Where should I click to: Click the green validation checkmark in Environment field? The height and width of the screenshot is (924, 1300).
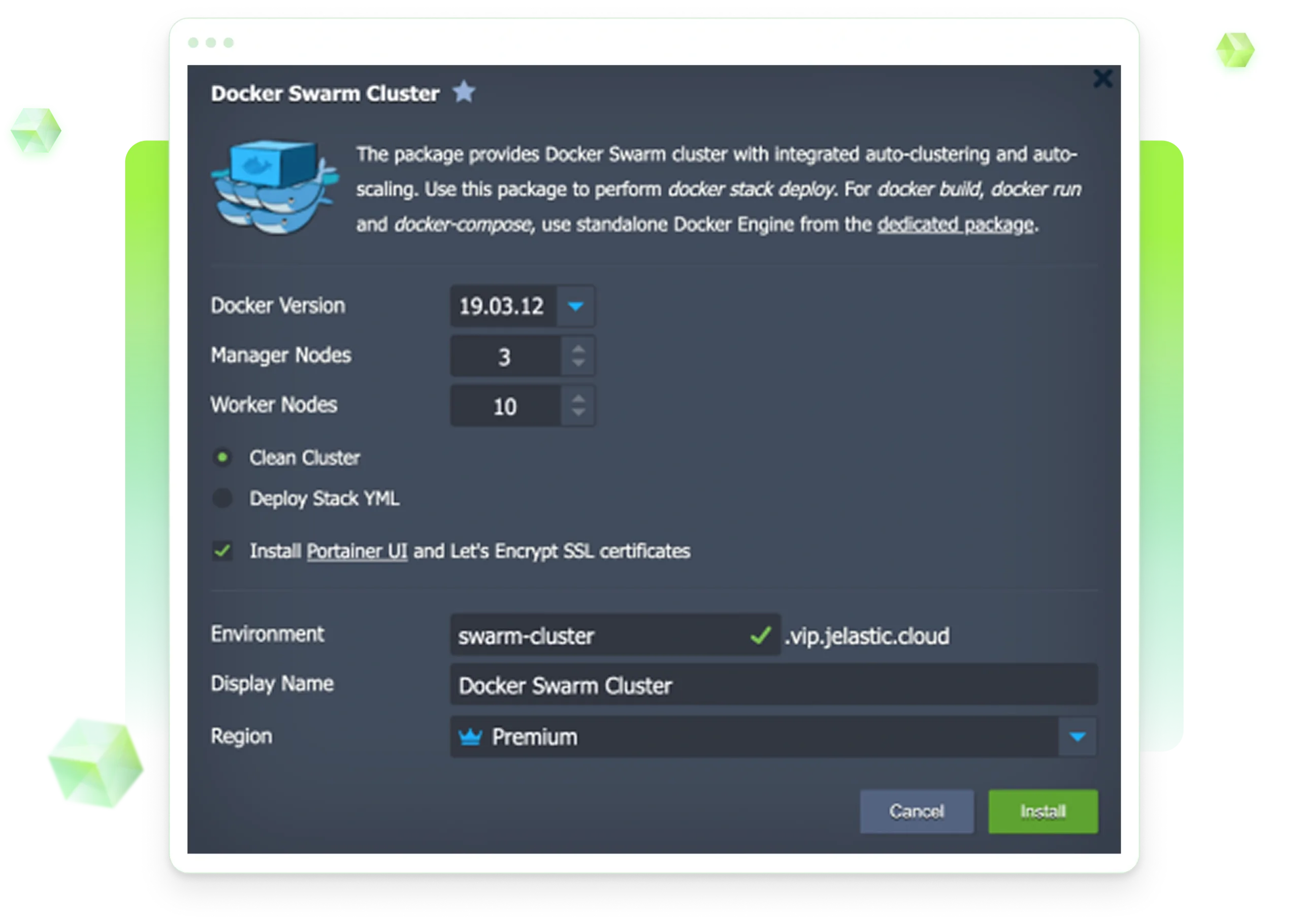761,635
